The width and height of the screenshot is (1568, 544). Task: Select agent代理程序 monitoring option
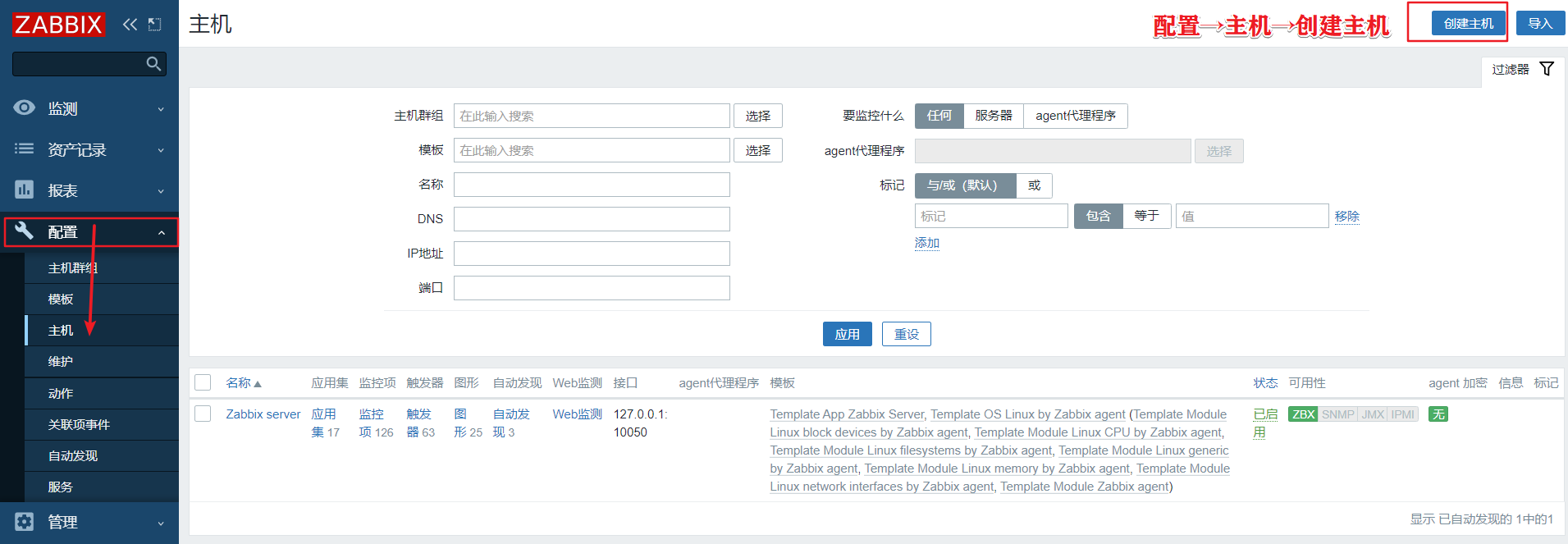pos(1076,116)
